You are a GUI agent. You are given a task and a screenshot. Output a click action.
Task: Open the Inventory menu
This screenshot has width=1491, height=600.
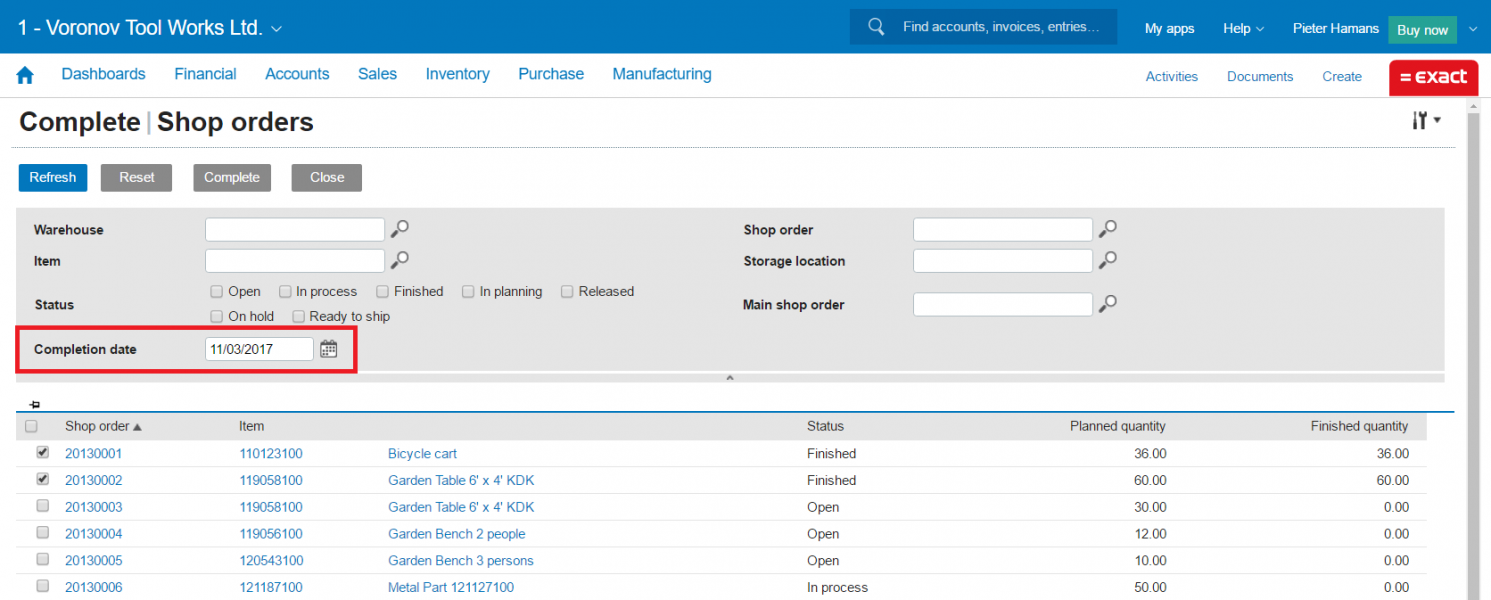pos(457,74)
